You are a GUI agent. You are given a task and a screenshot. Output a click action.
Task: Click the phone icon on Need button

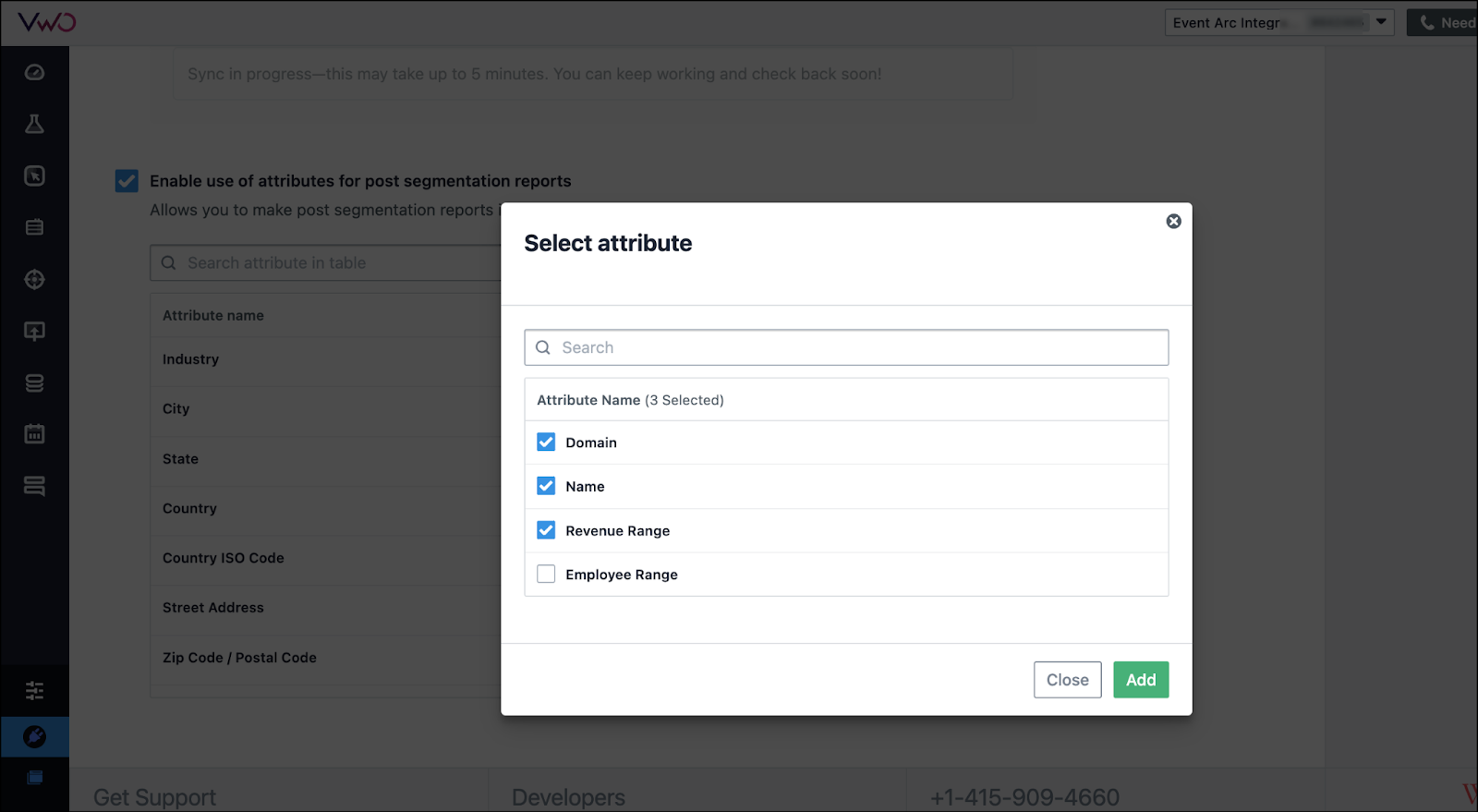click(1427, 22)
